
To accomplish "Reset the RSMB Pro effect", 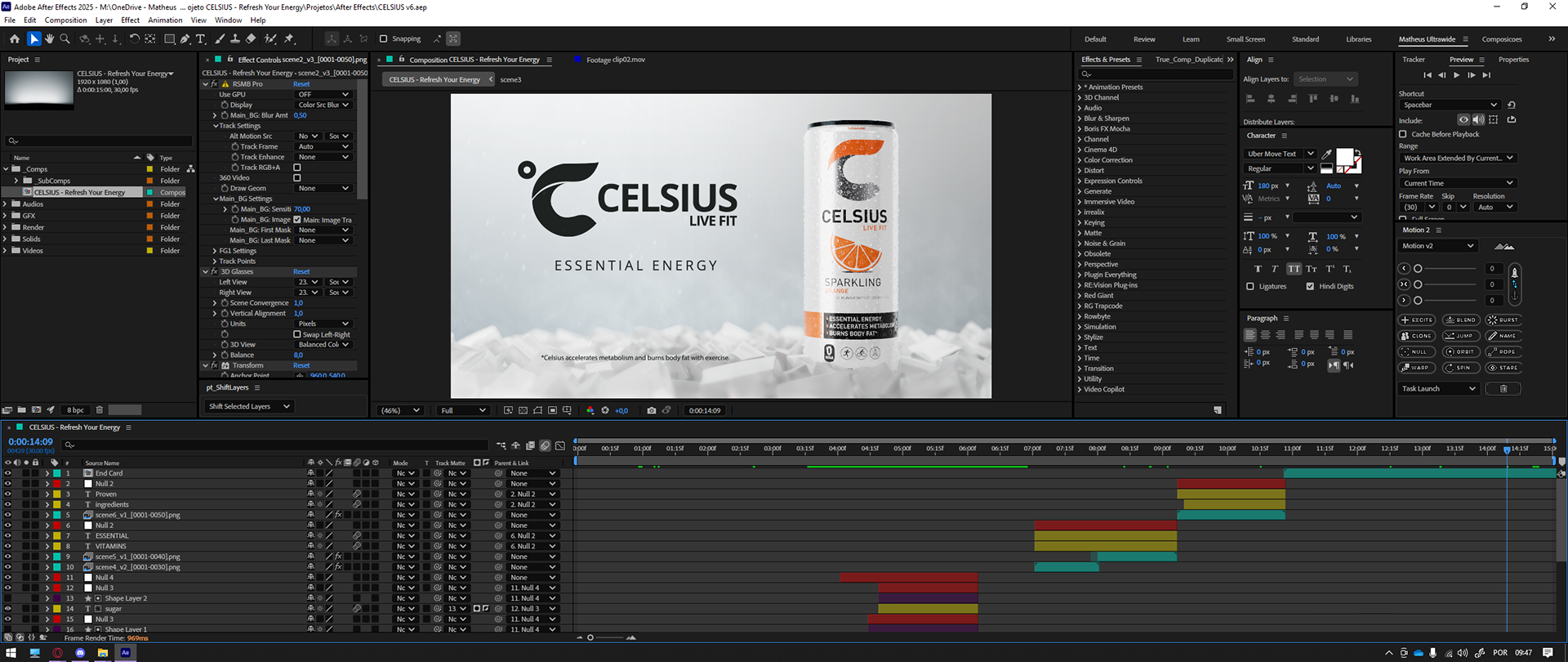I will pos(301,84).
